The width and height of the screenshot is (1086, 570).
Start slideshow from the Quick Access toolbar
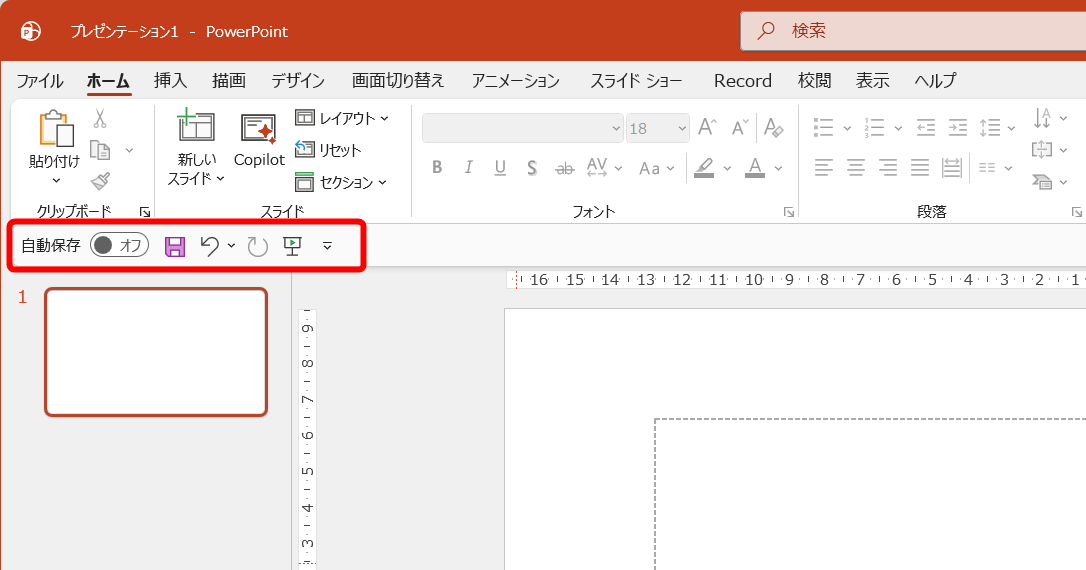pos(292,246)
